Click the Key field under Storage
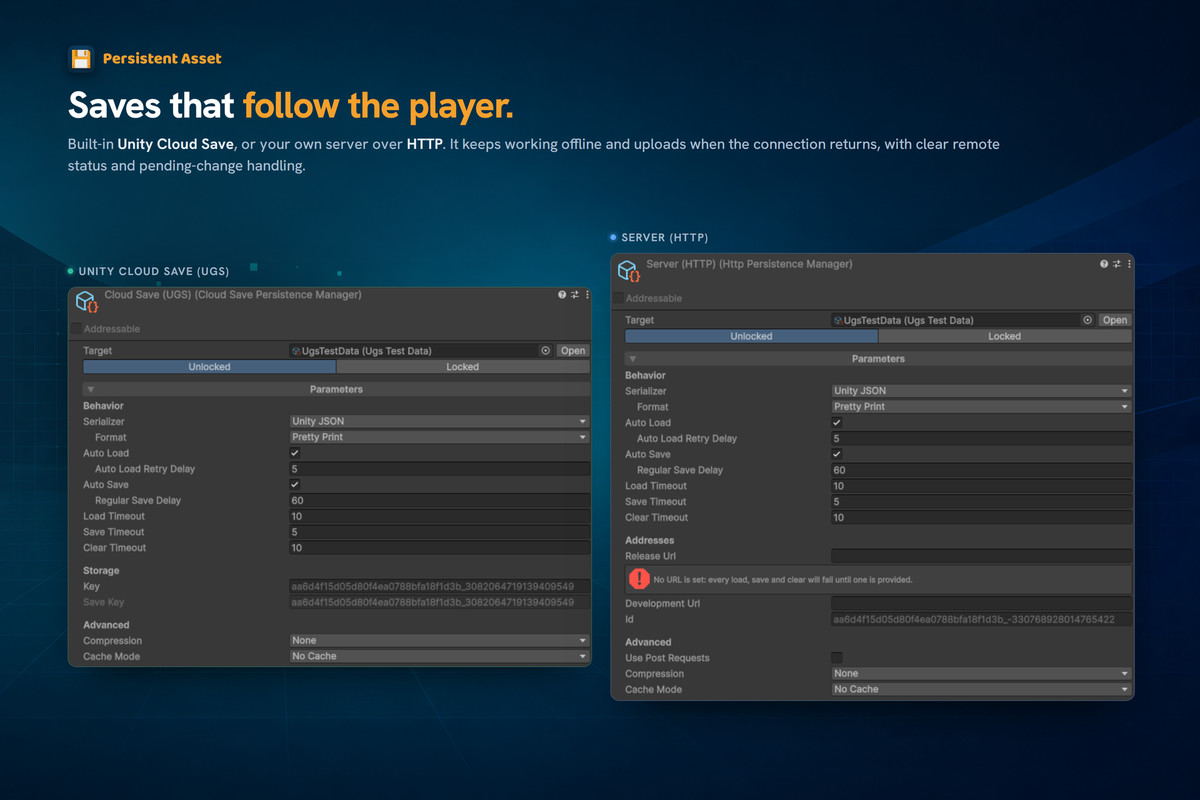1200x800 pixels. pyautogui.click(x=439, y=587)
